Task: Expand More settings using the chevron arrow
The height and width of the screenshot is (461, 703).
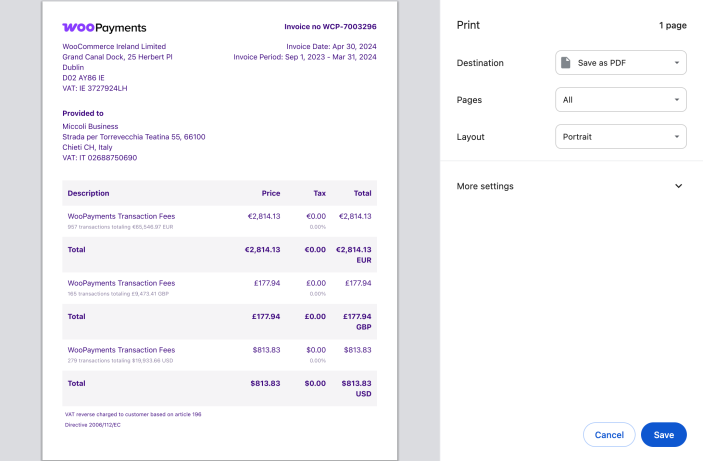Action: tap(678, 186)
